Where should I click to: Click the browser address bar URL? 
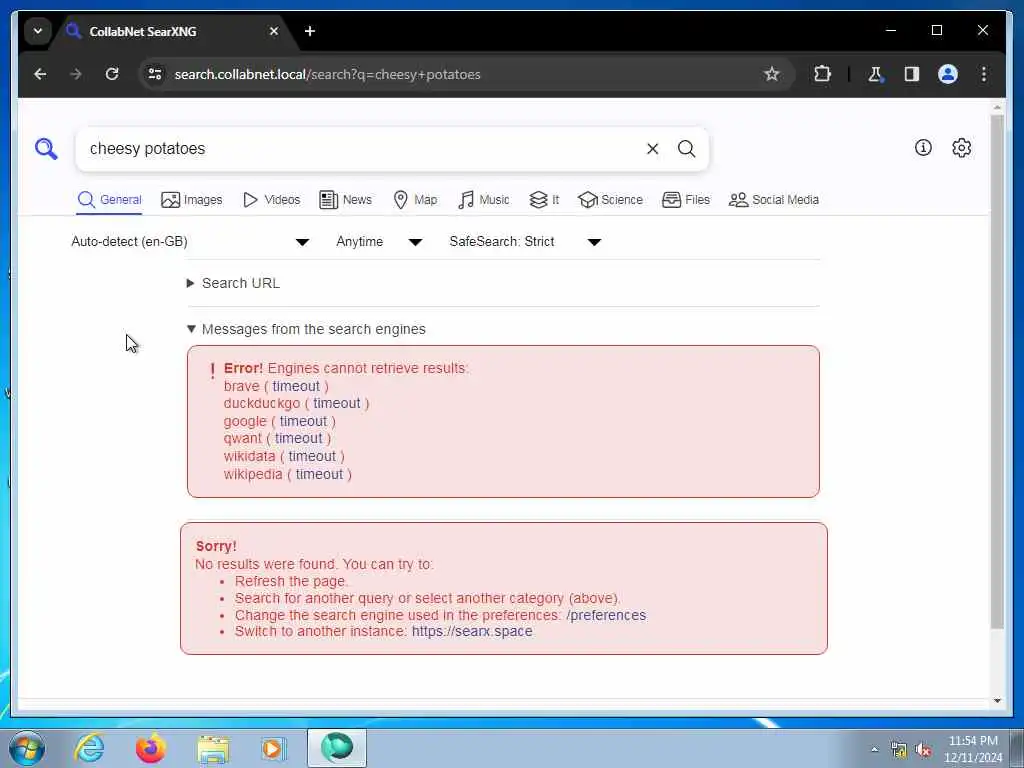[x=327, y=74]
